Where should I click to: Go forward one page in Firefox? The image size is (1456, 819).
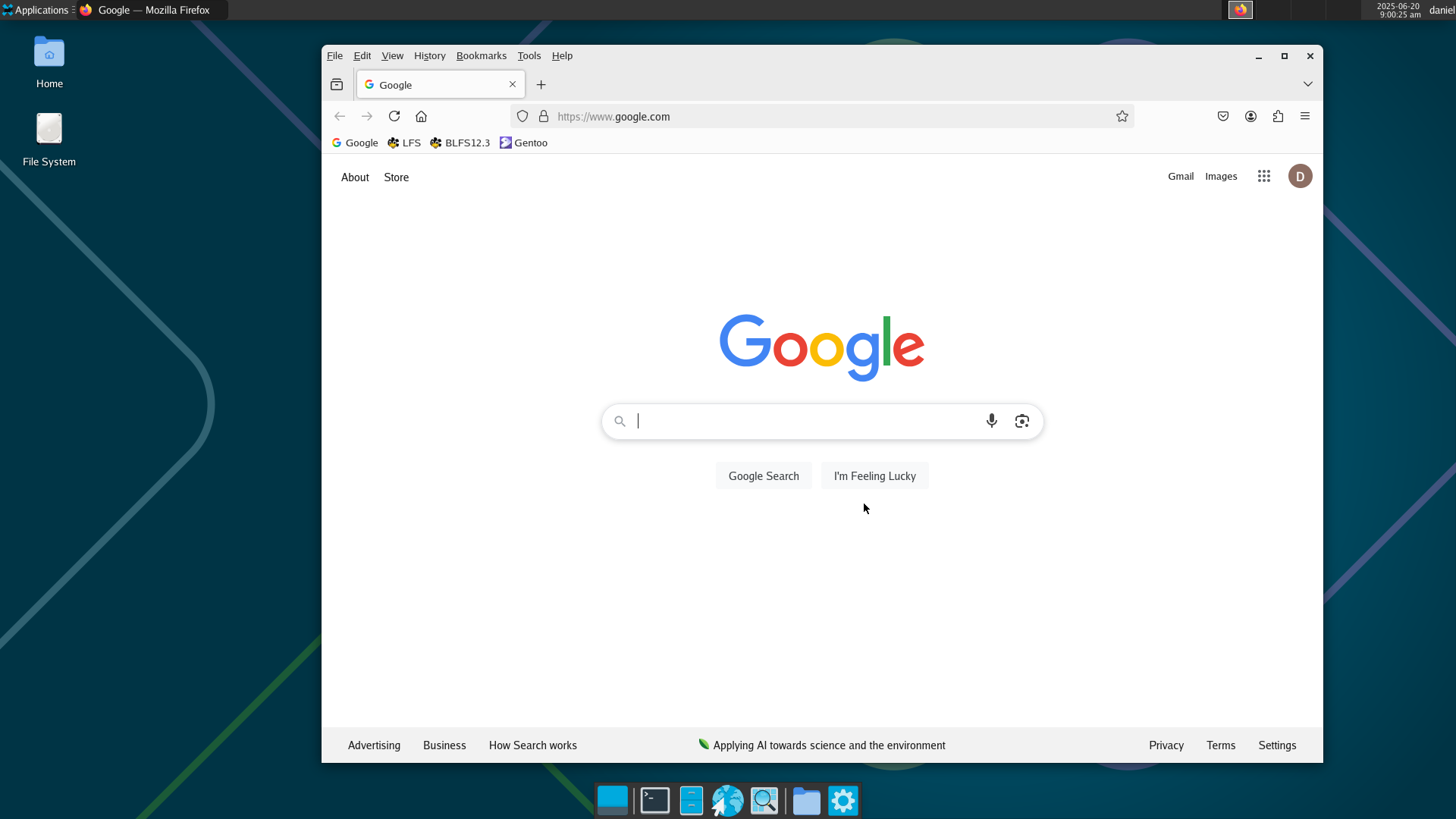(x=367, y=116)
